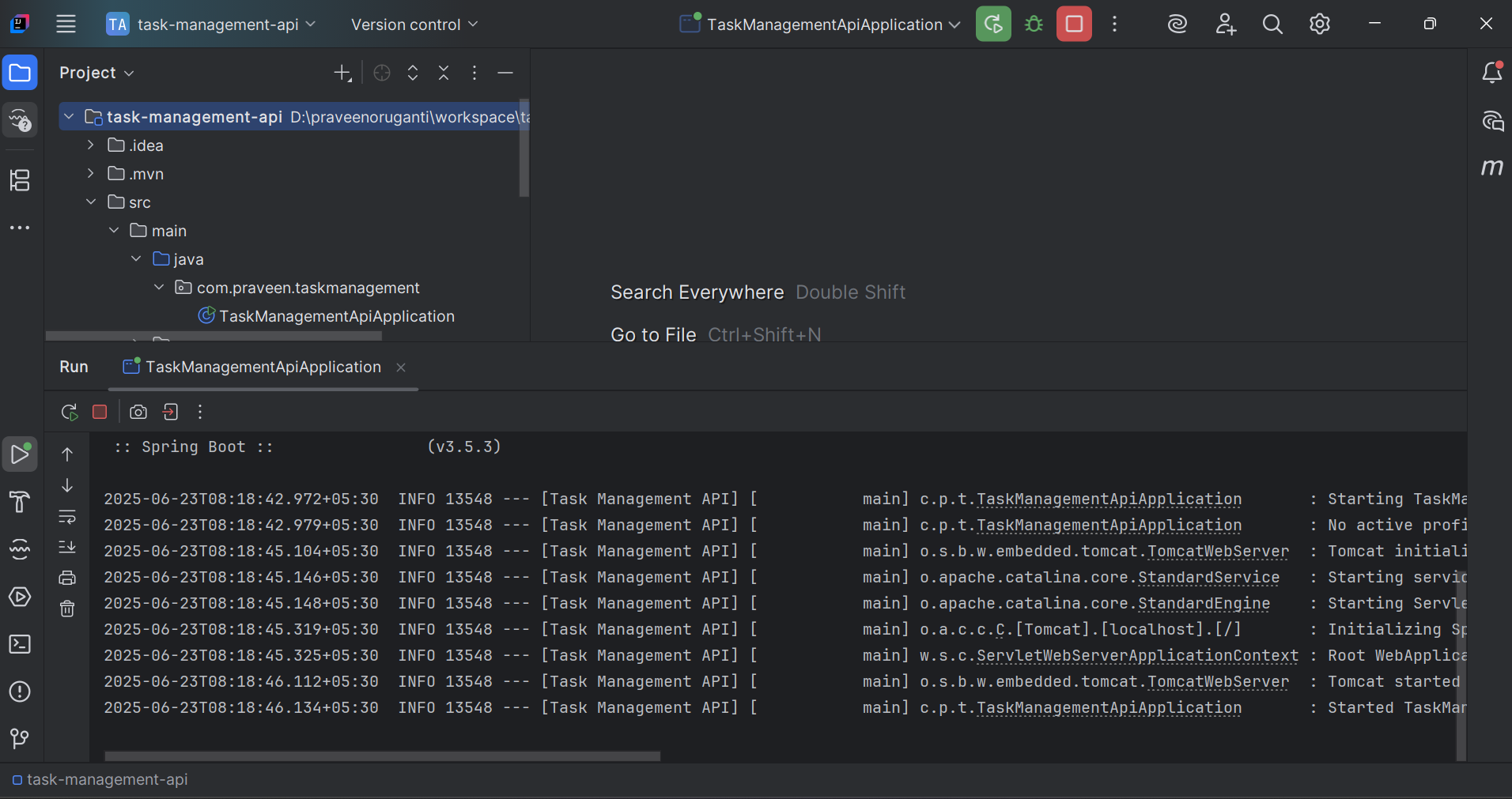Open Problems tool window

[x=20, y=692]
